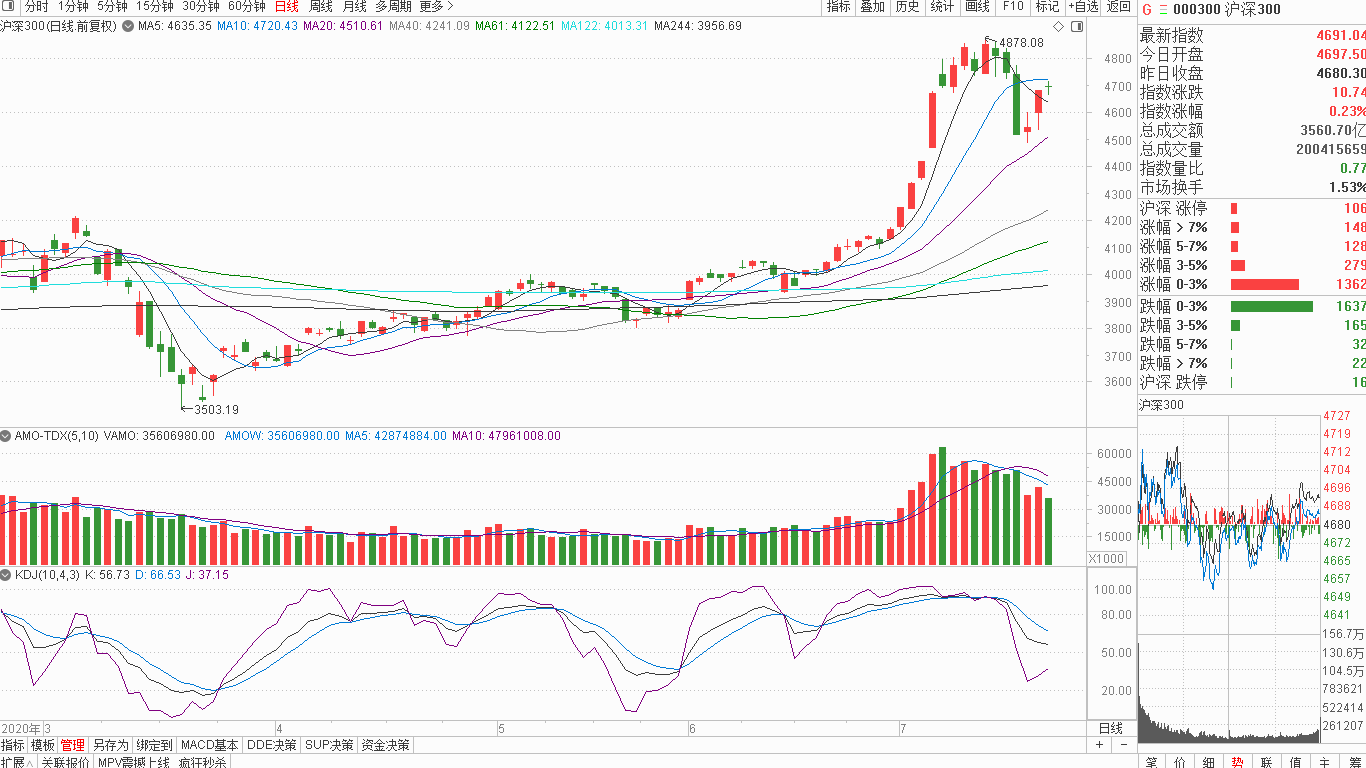The width and height of the screenshot is (1366, 768).
Task: Open the MPV震撼上线 tab
Action: (134, 762)
